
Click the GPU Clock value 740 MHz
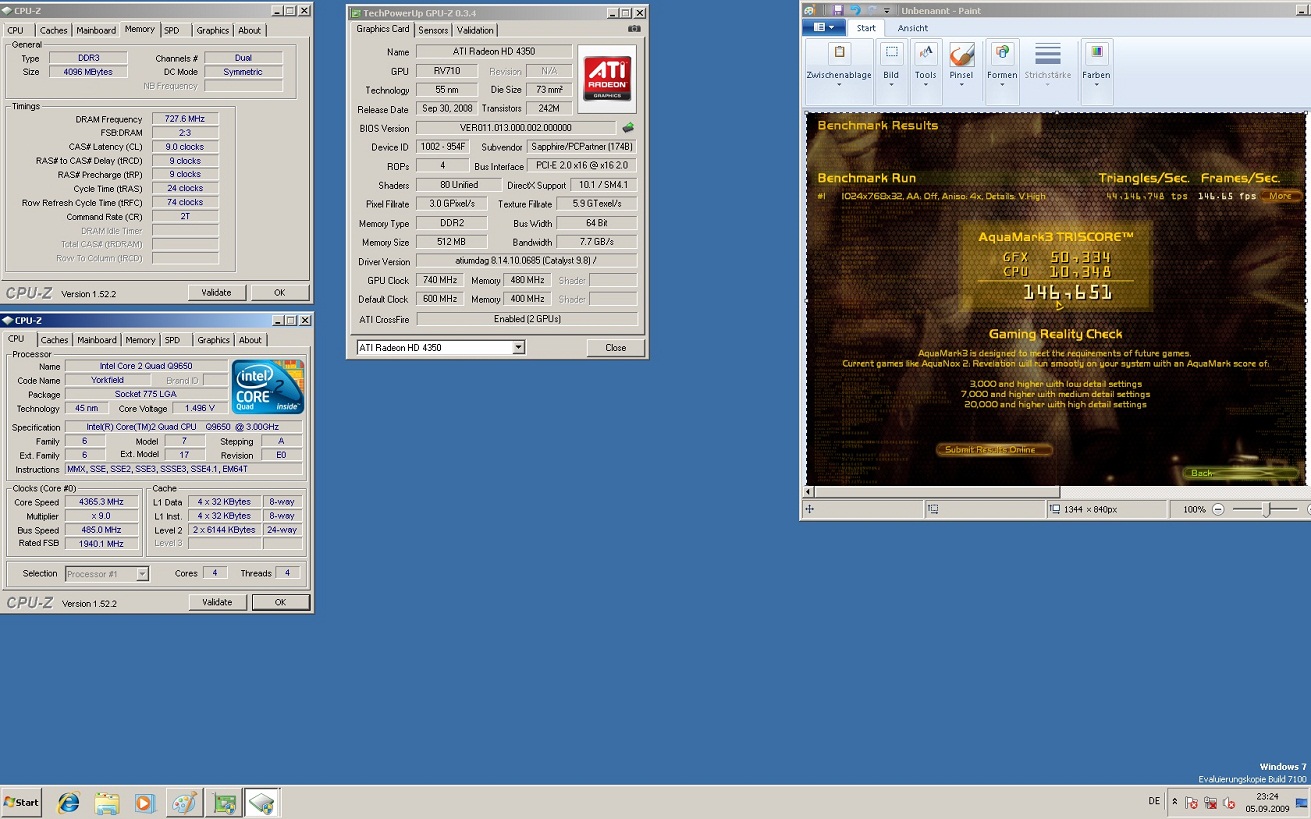point(440,280)
